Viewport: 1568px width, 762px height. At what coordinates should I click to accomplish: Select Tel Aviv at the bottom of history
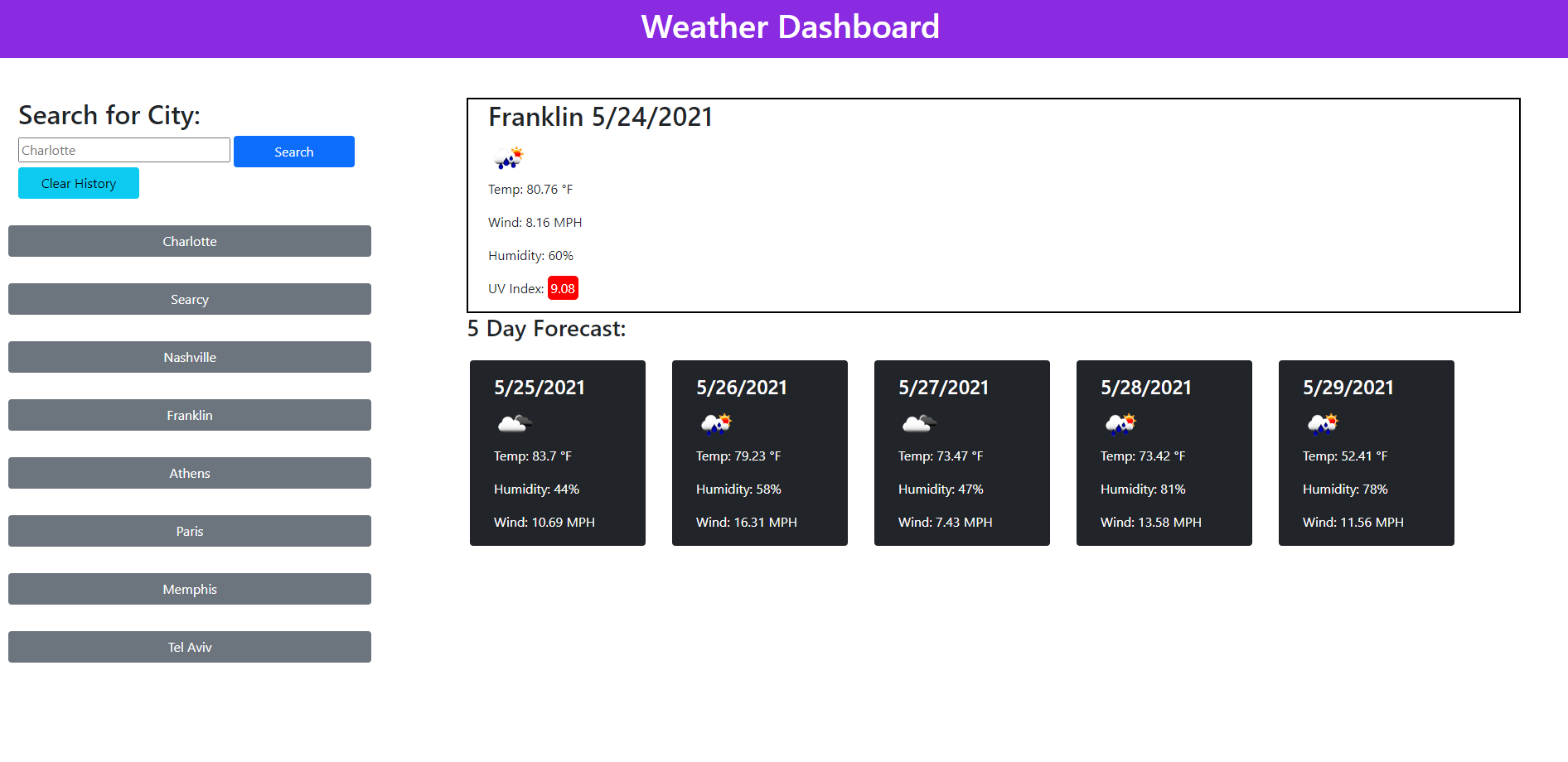click(x=189, y=647)
